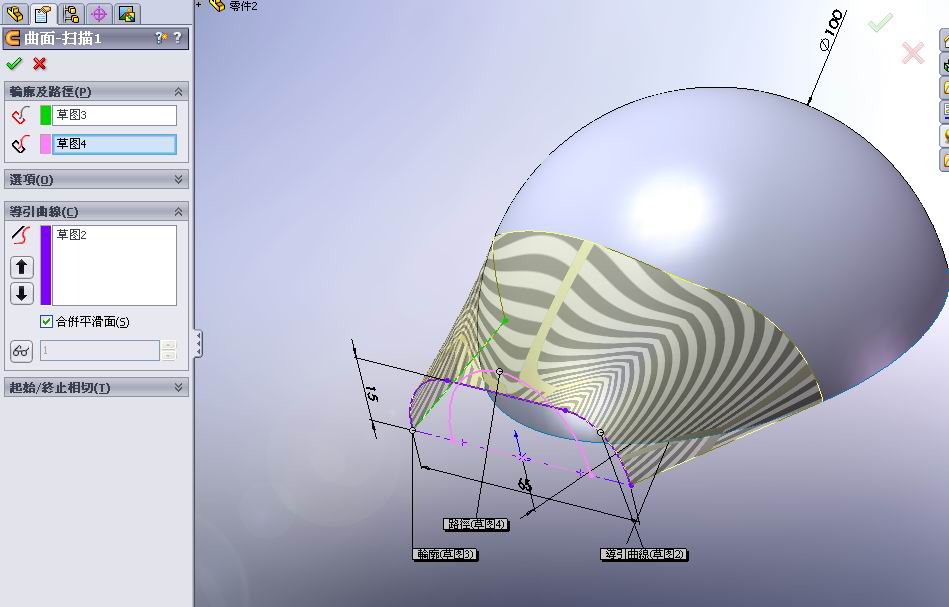Expand the 起始/終止相切(T) section
The height and width of the screenshot is (607, 949).
coord(178,387)
